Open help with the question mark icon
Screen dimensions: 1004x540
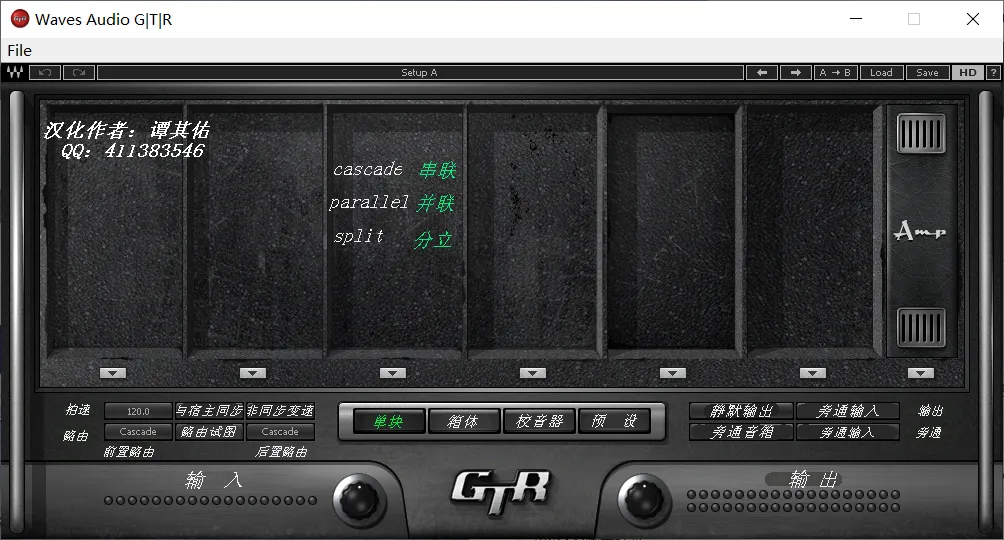pos(993,72)
